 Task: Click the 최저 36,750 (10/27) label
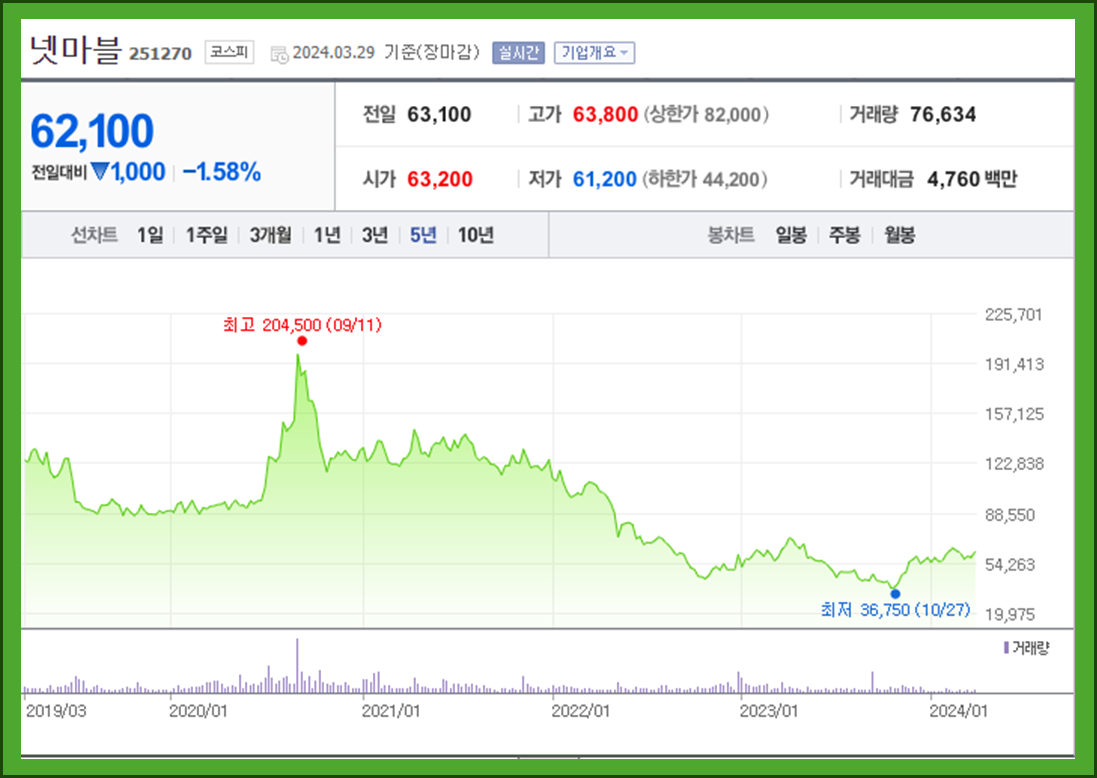(x=896, y=610)
